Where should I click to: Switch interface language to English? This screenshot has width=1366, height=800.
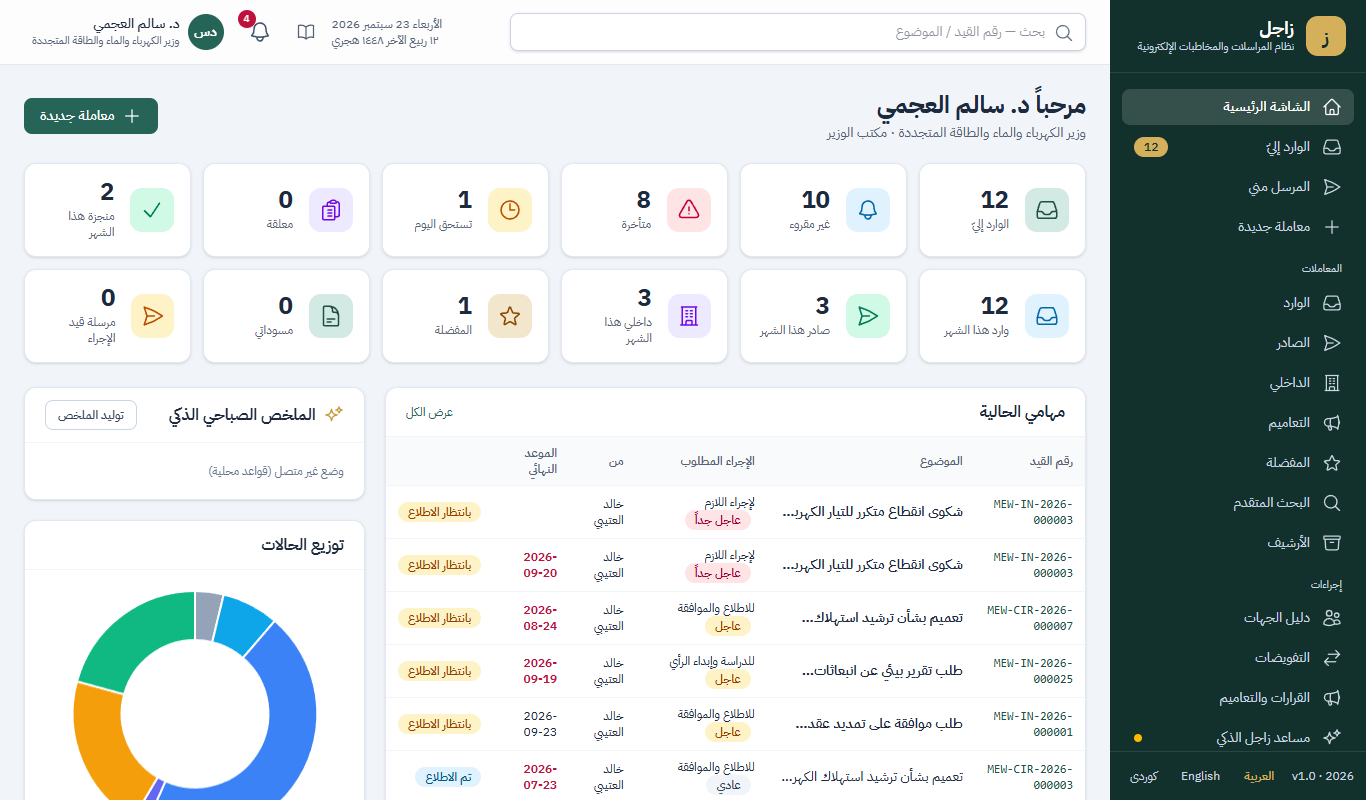click(1200, 776)
